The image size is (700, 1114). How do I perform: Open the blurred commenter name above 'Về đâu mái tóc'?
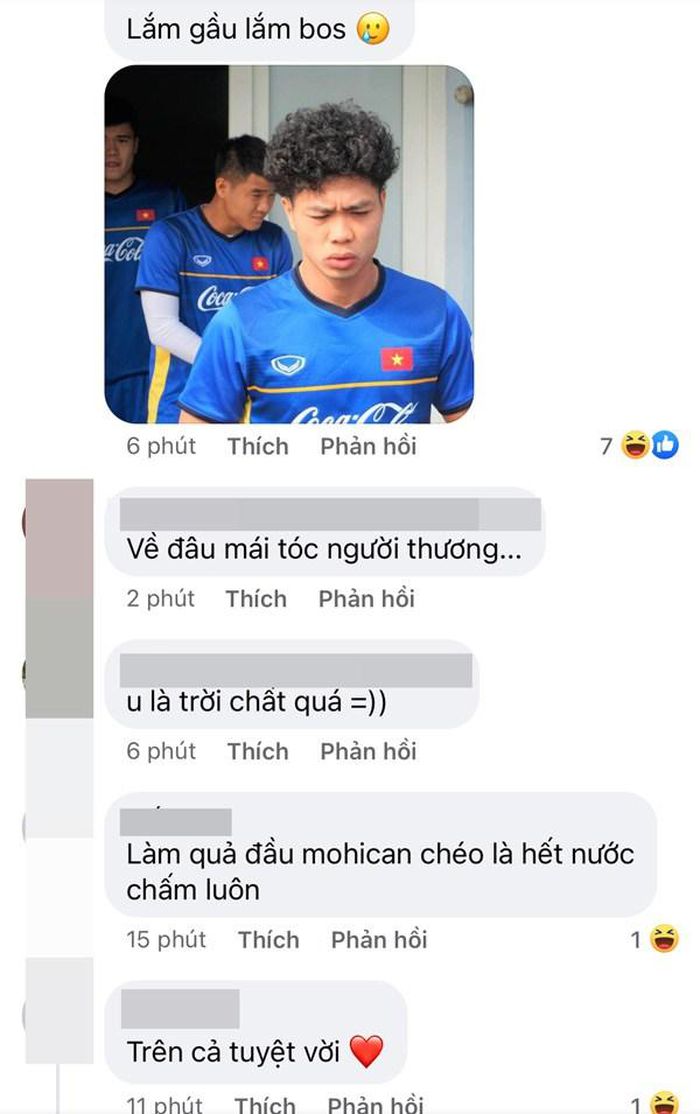click(330, 514)
